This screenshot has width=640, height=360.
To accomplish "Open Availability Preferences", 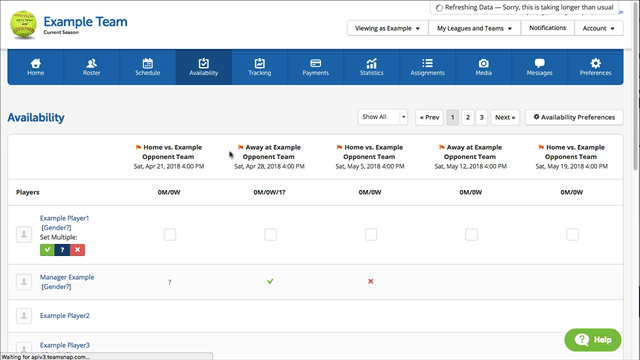I will click(x=574, y=117).
